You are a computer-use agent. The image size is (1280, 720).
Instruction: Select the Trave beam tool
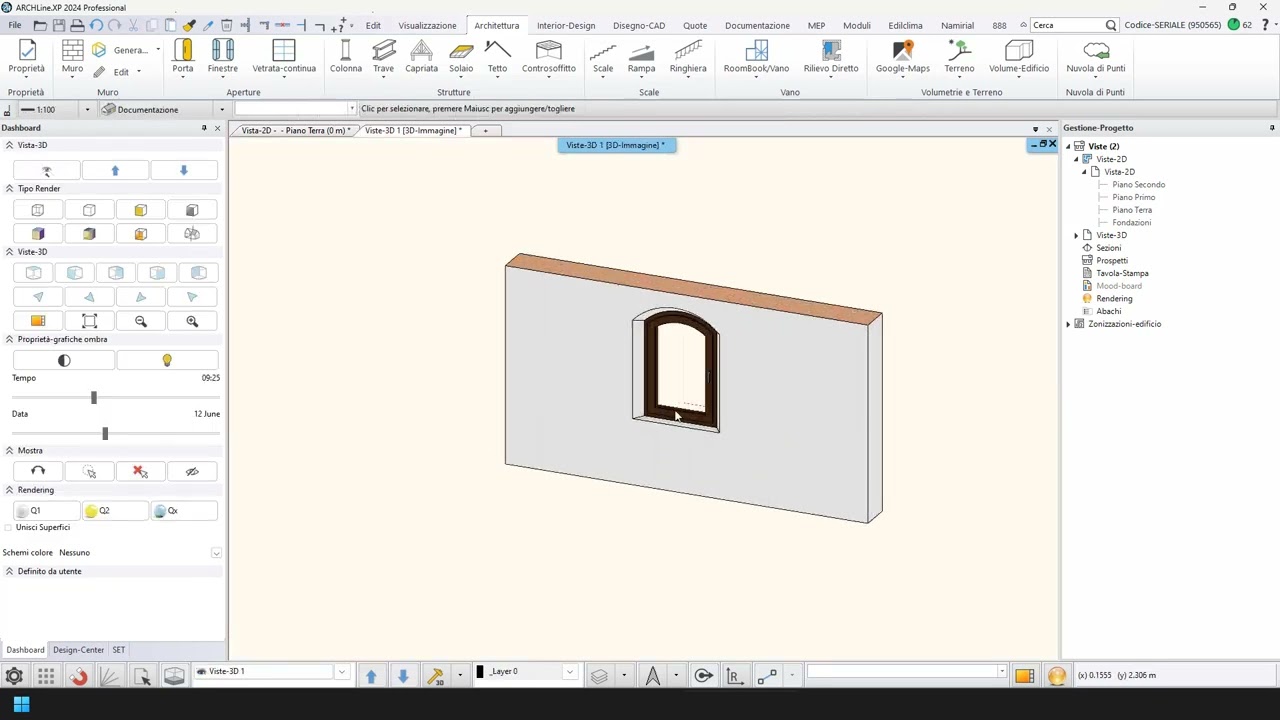tap(383, 56)
